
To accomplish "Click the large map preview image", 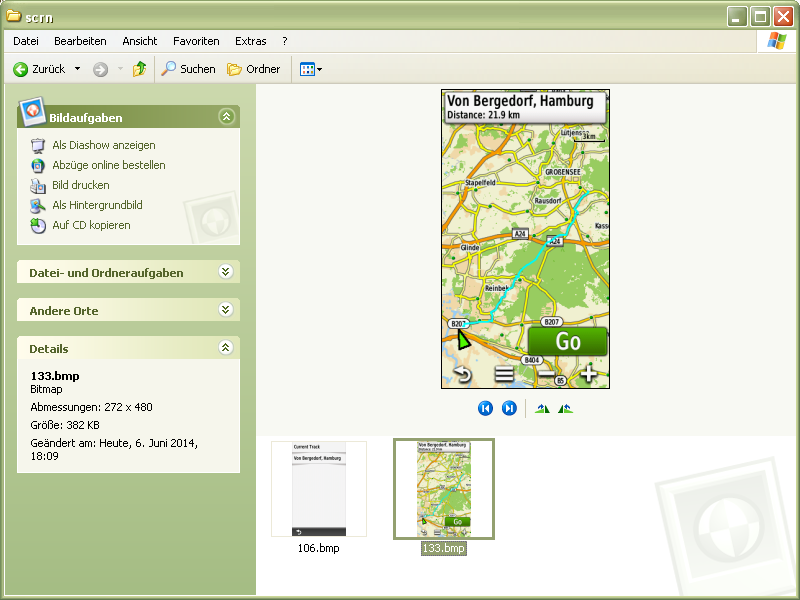I will [526, 239].
